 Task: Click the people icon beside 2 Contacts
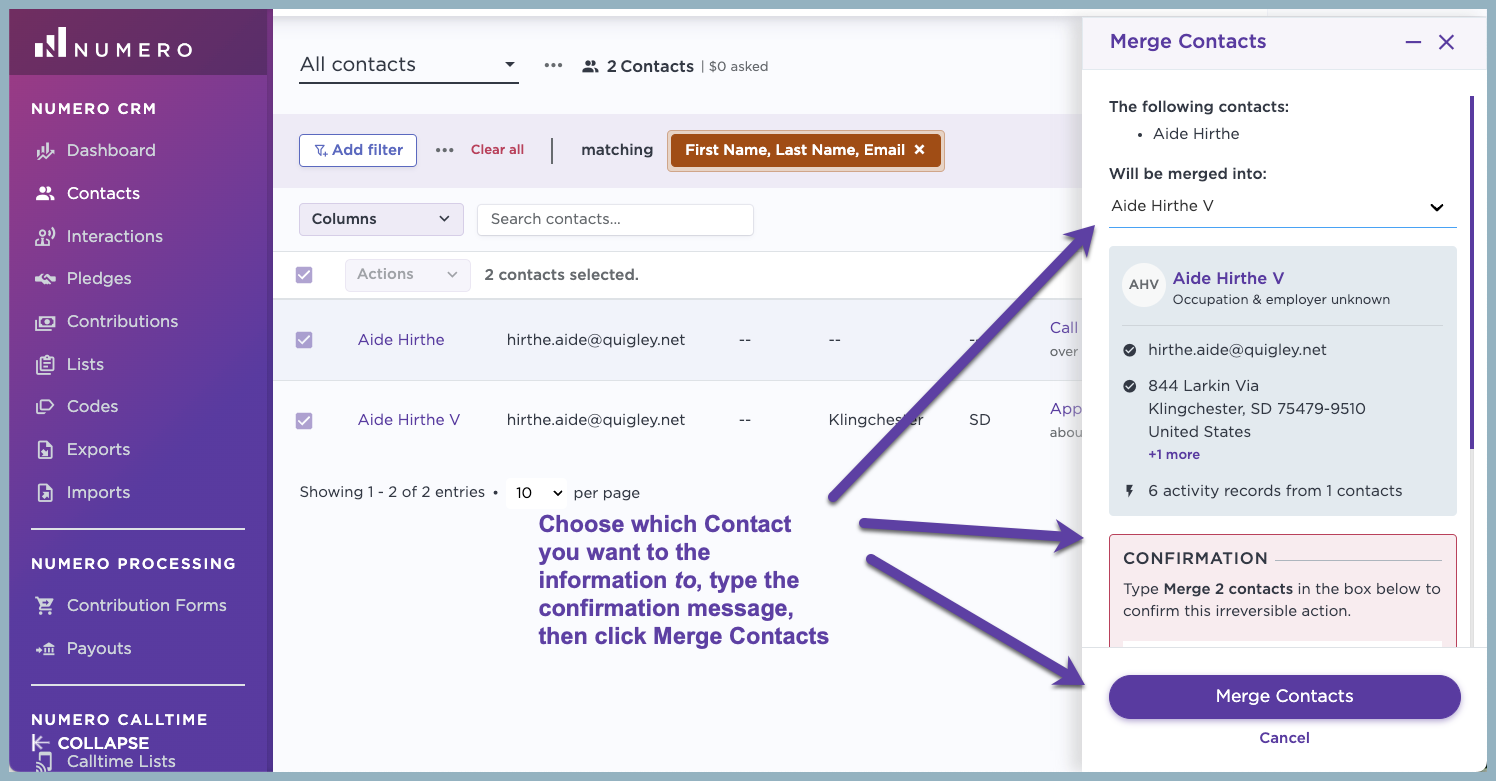click(x=591, y=66)
